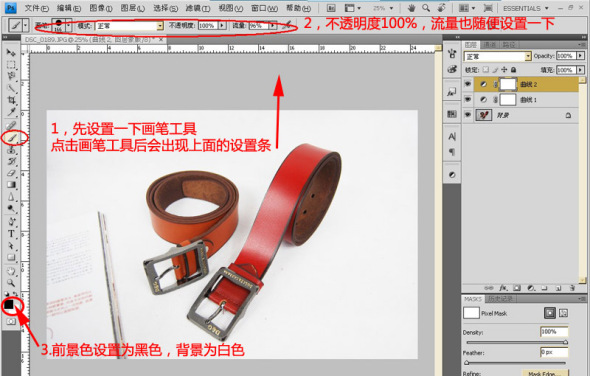Screen dimensions: 590x376
Task: Switch to the 通道 tab
Action: pos(490,45)
